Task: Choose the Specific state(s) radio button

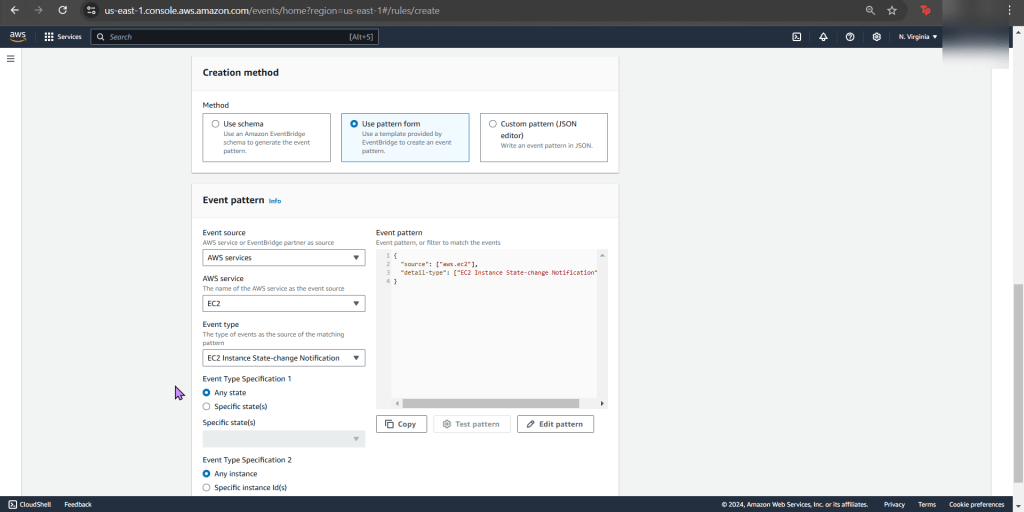Action: click(x=207, y=407)
